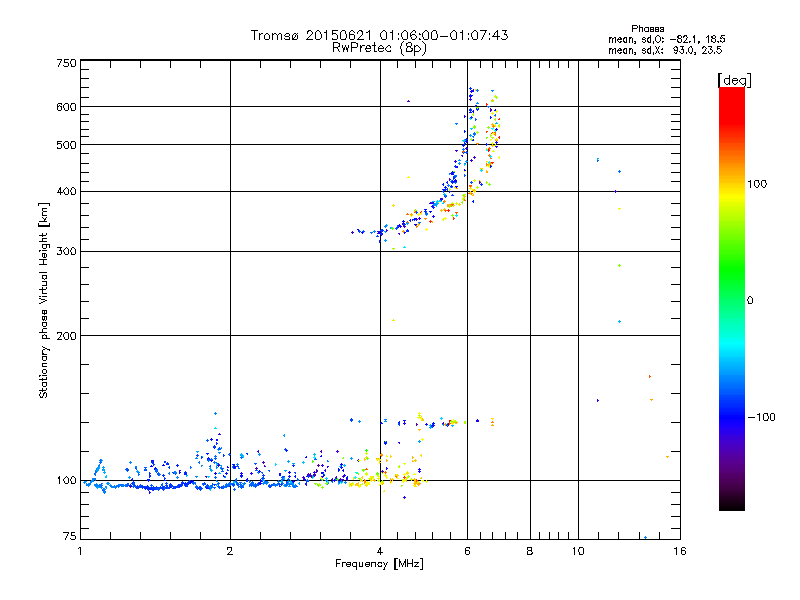Click the colorbar tick label '0'
This screenshot has height=600, width=800.
[750, 301]
